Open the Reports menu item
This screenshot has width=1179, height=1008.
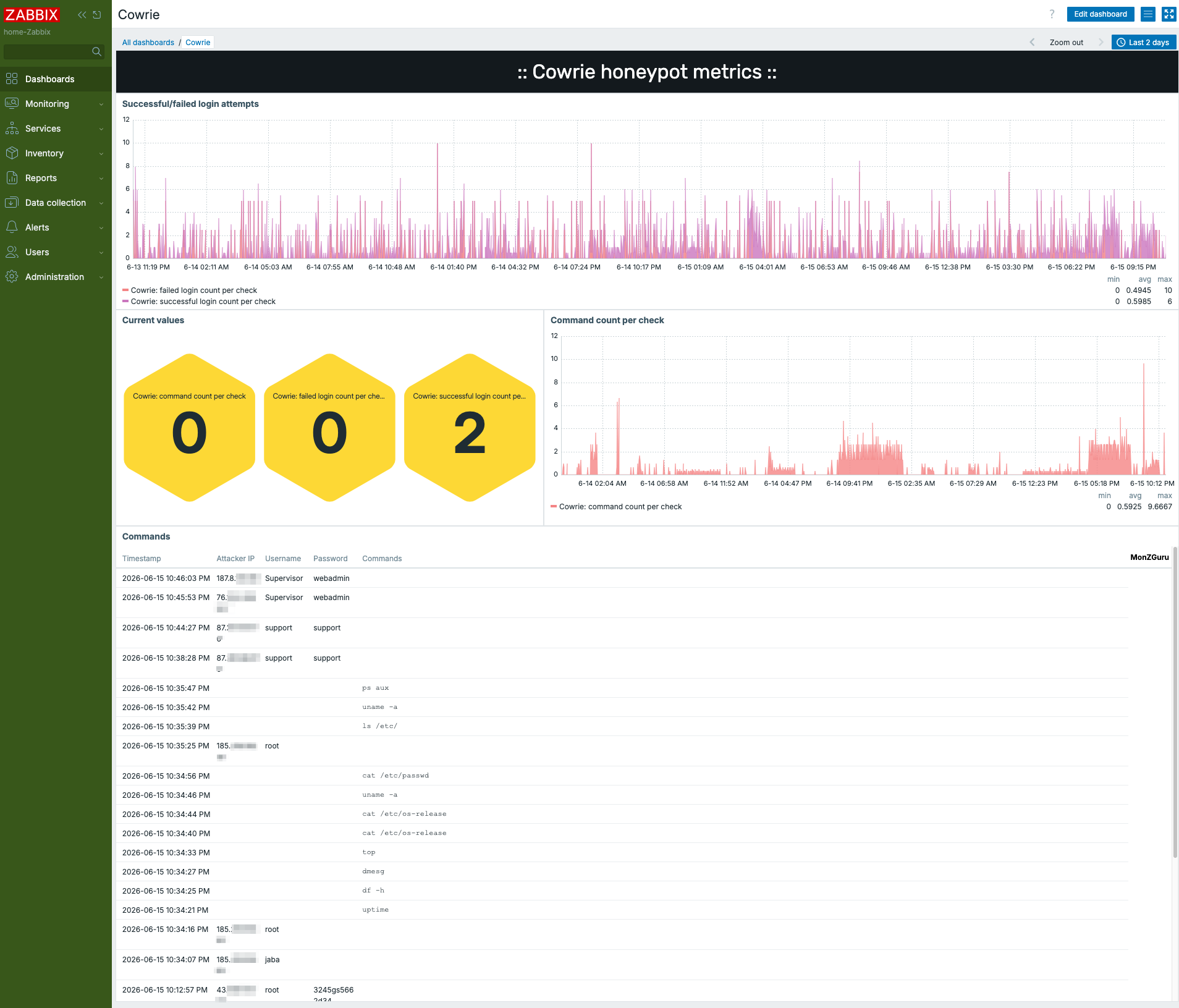tap(56, 178)
